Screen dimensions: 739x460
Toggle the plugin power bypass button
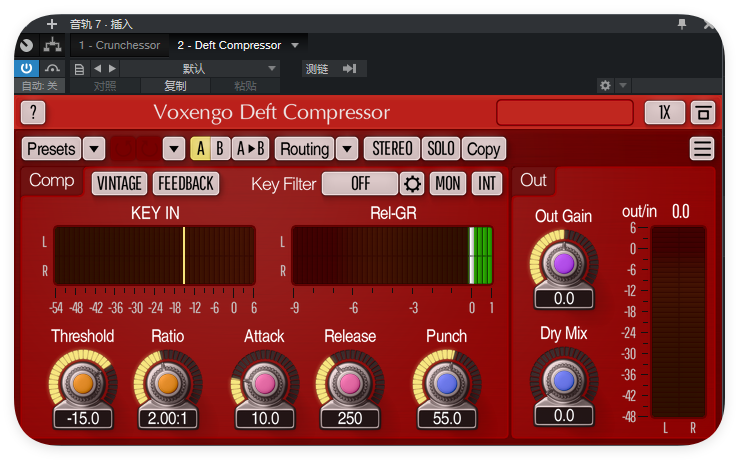coord(26,68)
